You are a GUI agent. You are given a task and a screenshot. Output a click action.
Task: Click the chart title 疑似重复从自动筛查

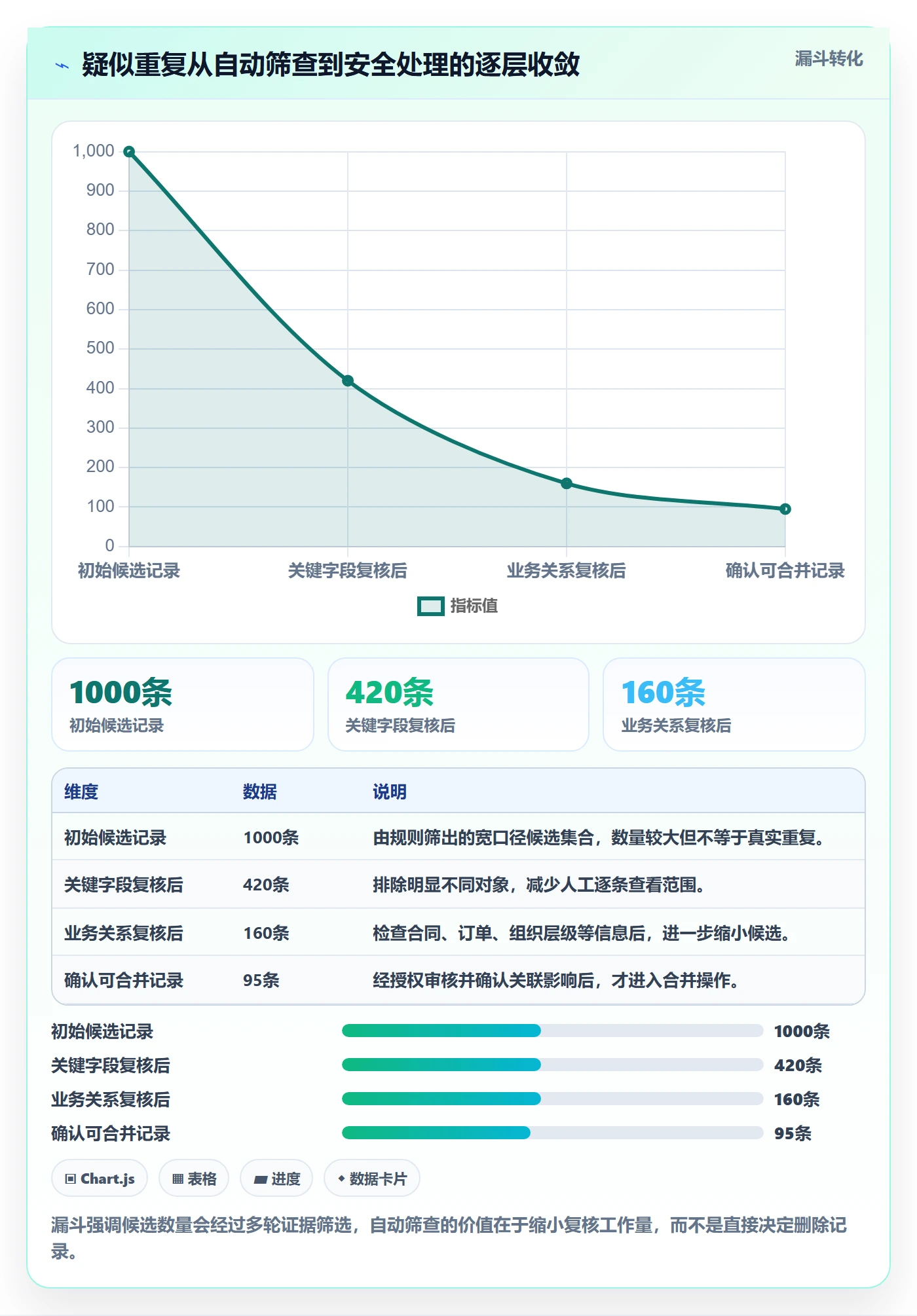(x=331, y=65)
